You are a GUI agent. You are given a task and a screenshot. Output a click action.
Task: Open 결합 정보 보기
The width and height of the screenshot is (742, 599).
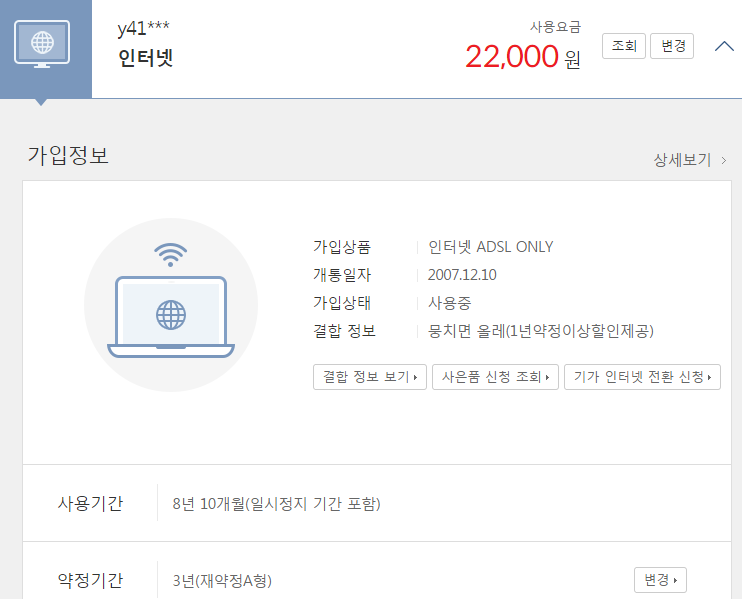(x=370, y=377)
